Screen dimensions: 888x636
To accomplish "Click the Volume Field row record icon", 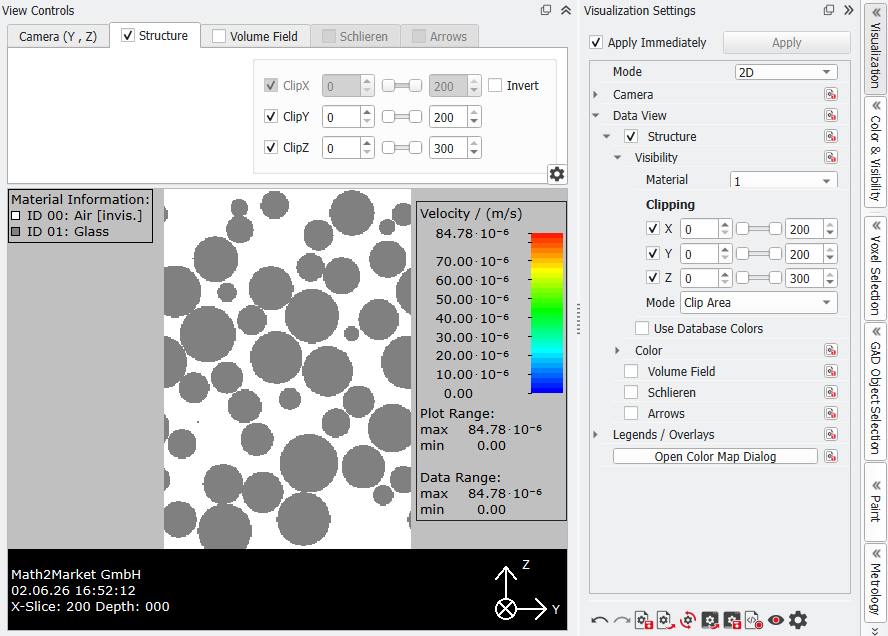I will [x=831, y=372].
